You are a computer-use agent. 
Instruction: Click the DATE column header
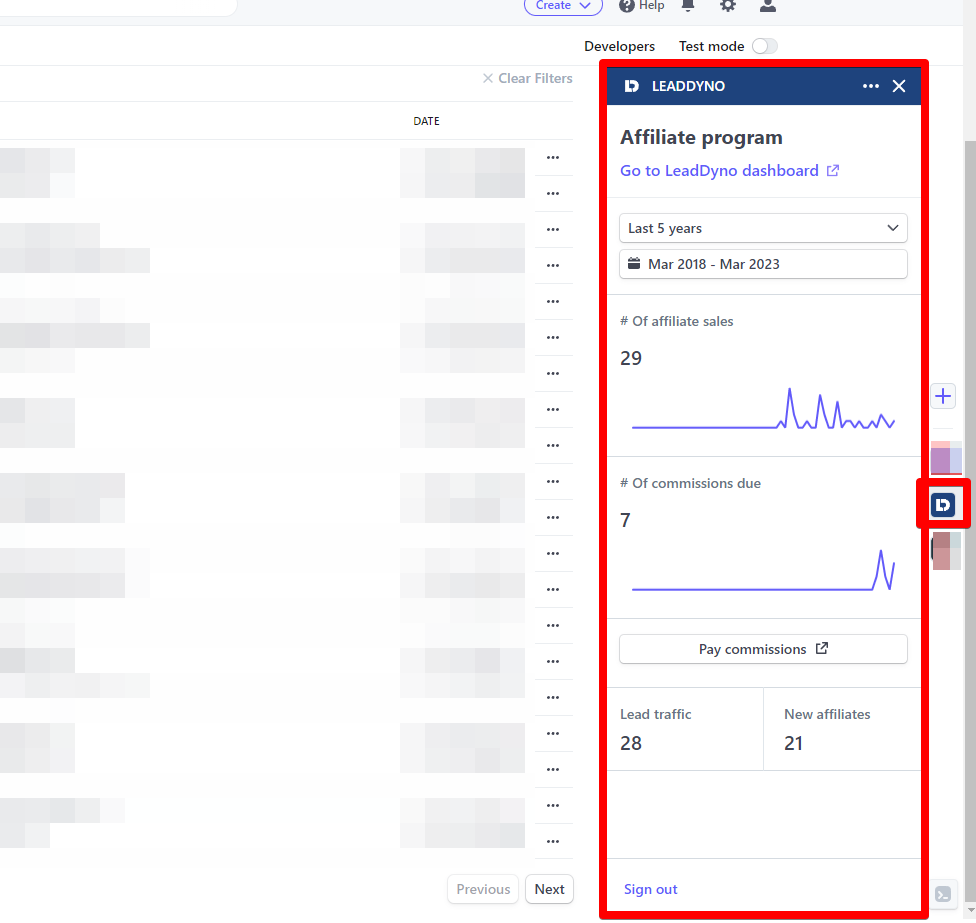(x=426, y=121)
